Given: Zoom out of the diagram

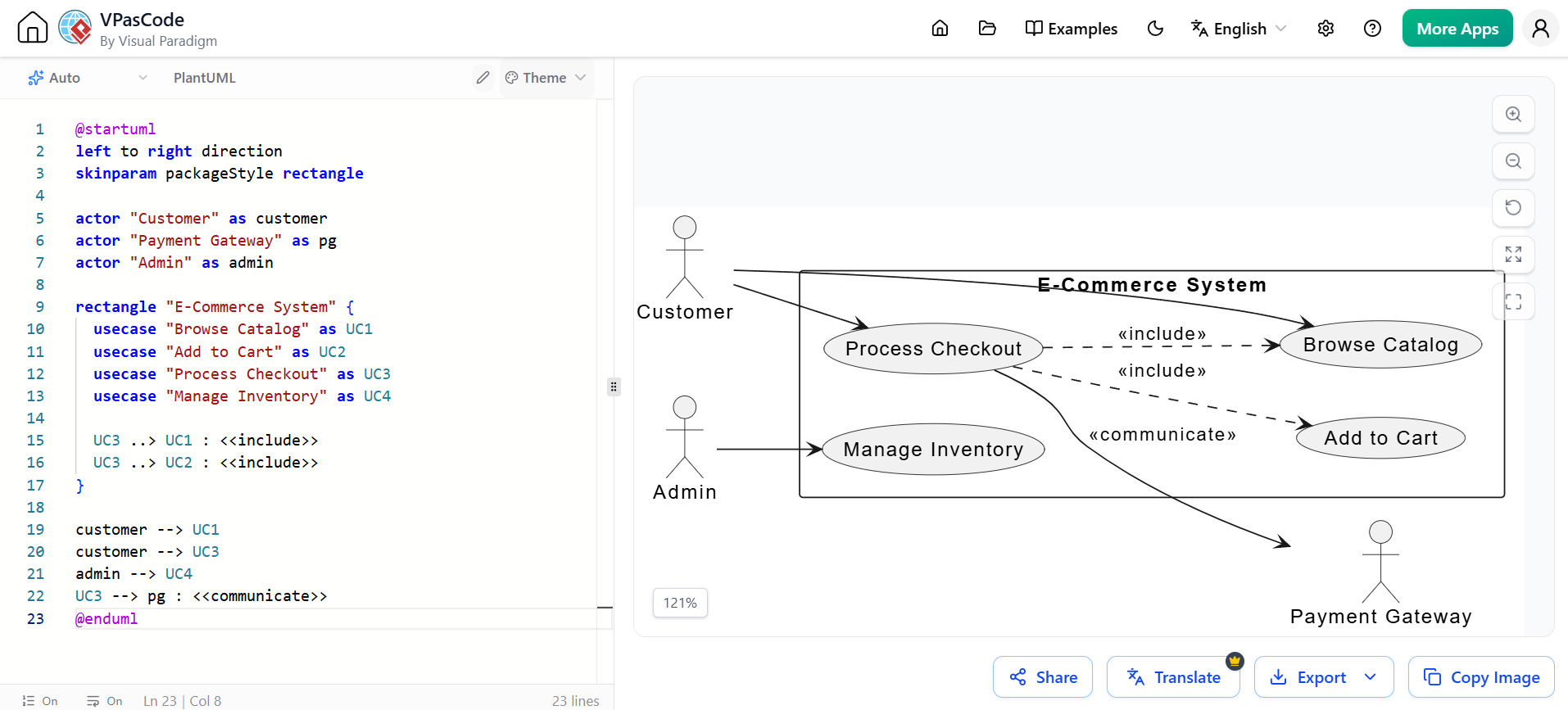Looking at the screenshot, I should point(1513,161).
